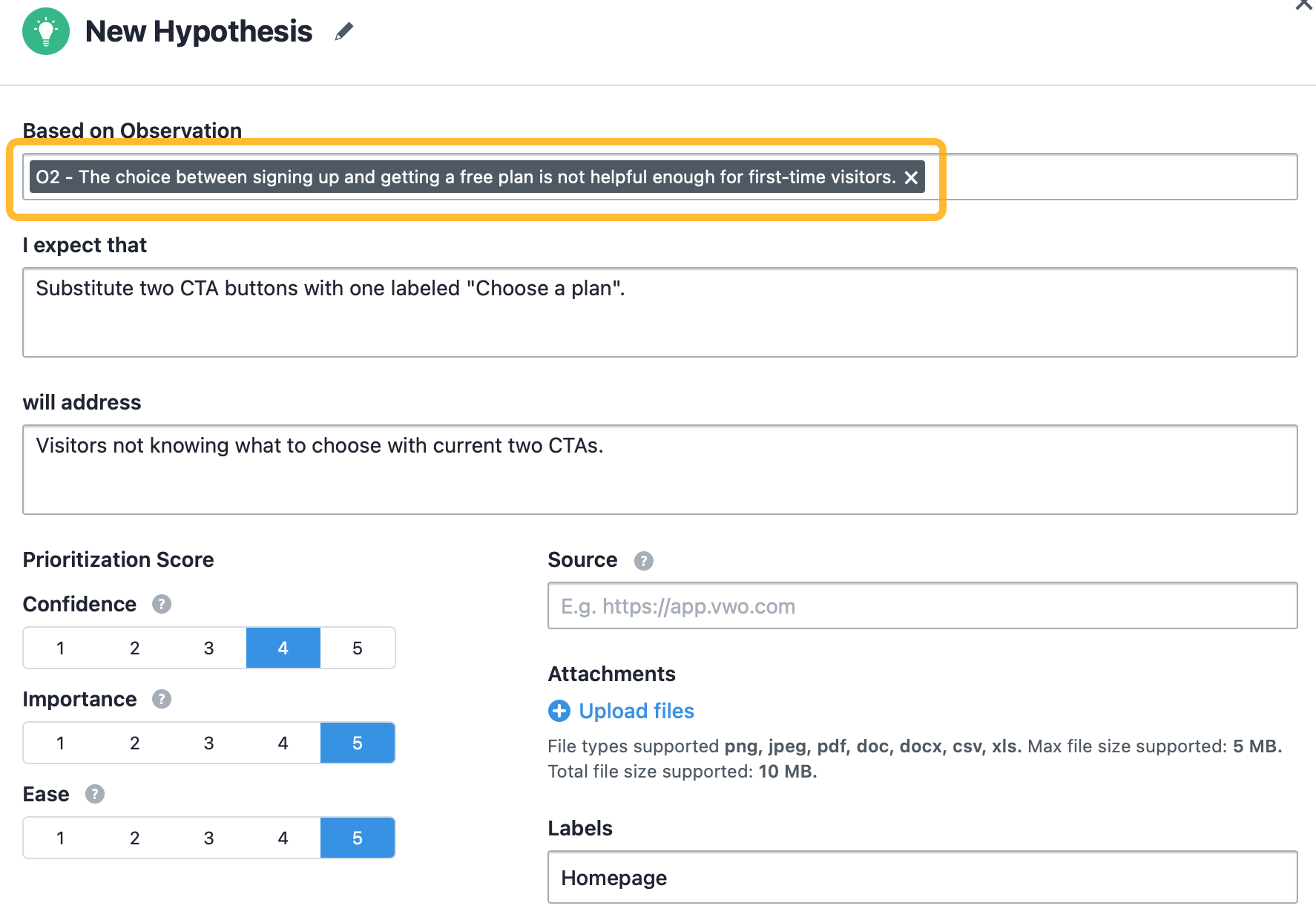Select Confidence score 5

(x=358, y=648)
